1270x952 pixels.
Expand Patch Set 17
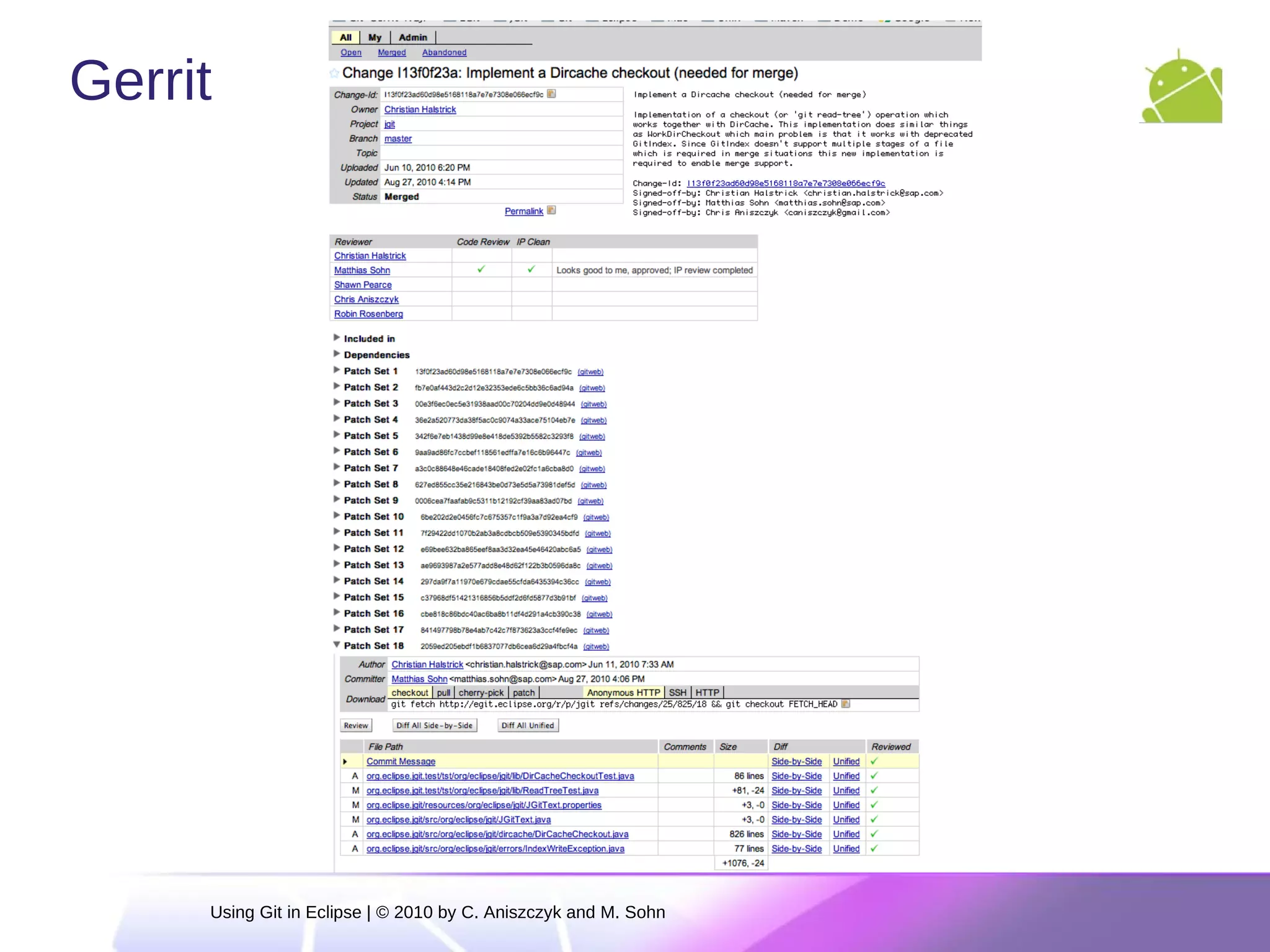click(337, 628)
